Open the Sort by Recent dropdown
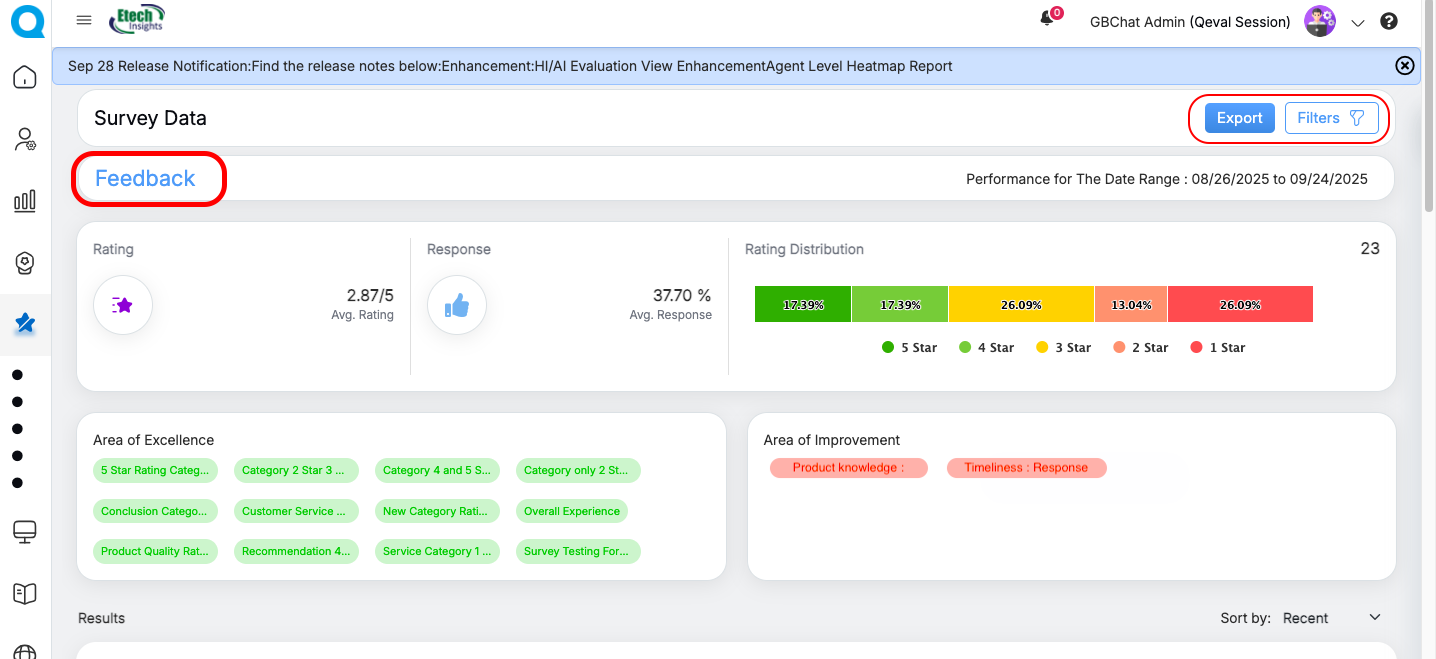 click(x=1331, y=618)
